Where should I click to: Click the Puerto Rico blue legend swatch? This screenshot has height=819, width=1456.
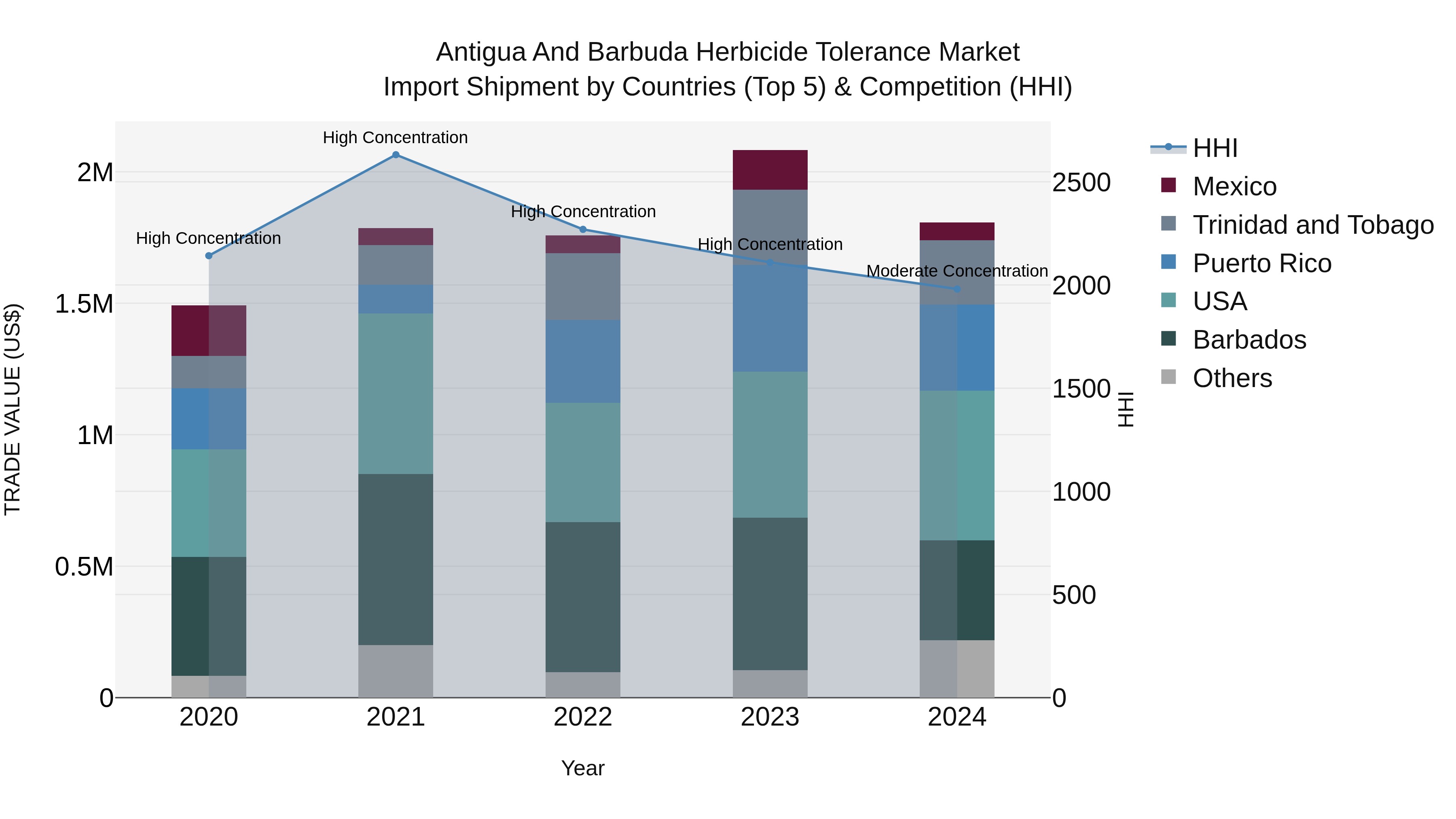pyautogui.click(x=1168, y=262)
